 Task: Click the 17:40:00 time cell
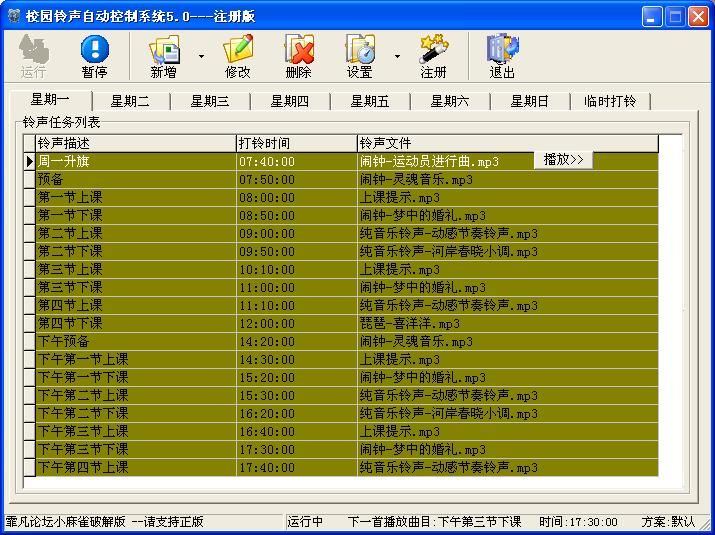[x=297, y=467]
